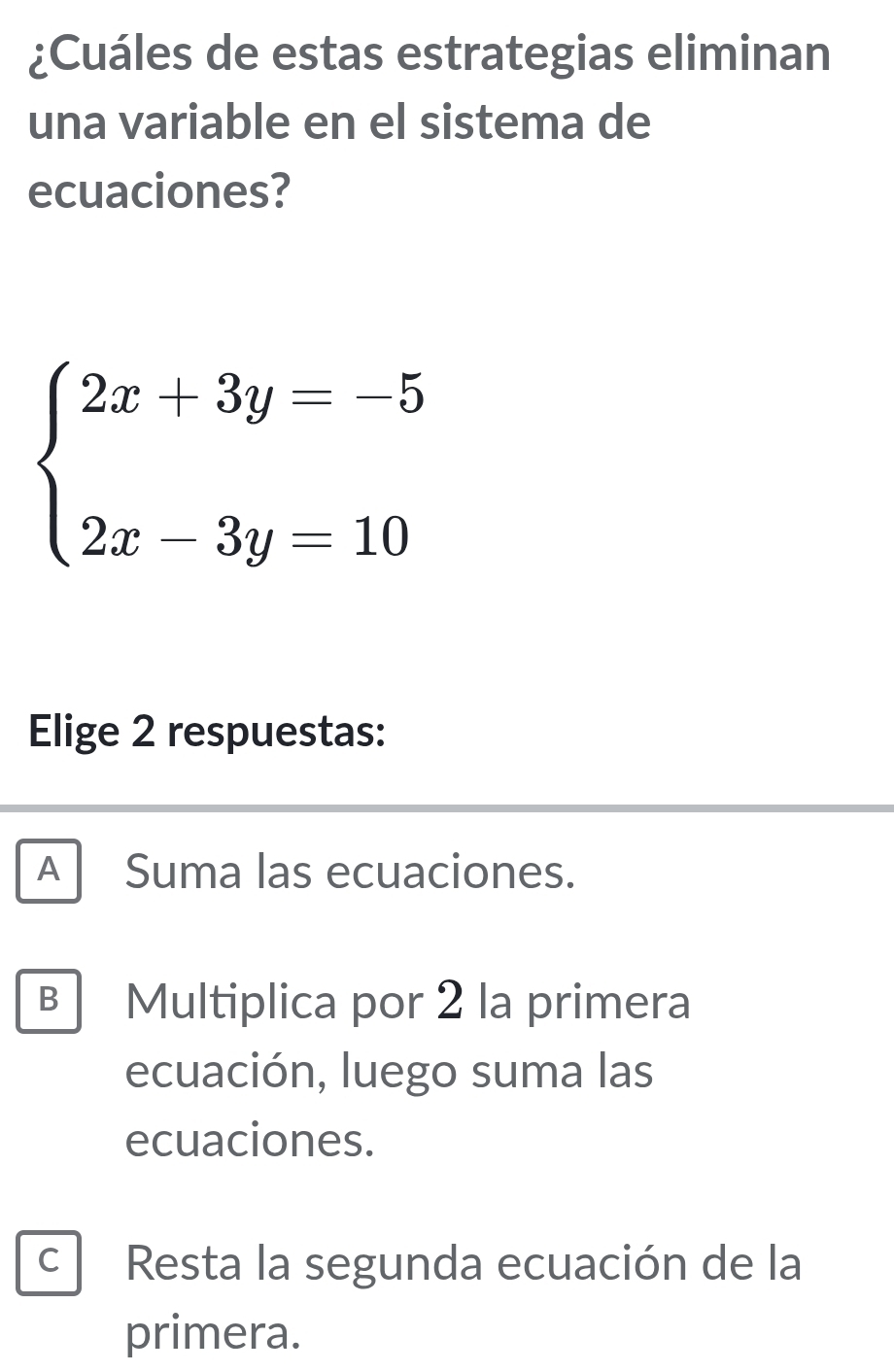Check the box labeled B
894x1372 pixels.
49,1001
